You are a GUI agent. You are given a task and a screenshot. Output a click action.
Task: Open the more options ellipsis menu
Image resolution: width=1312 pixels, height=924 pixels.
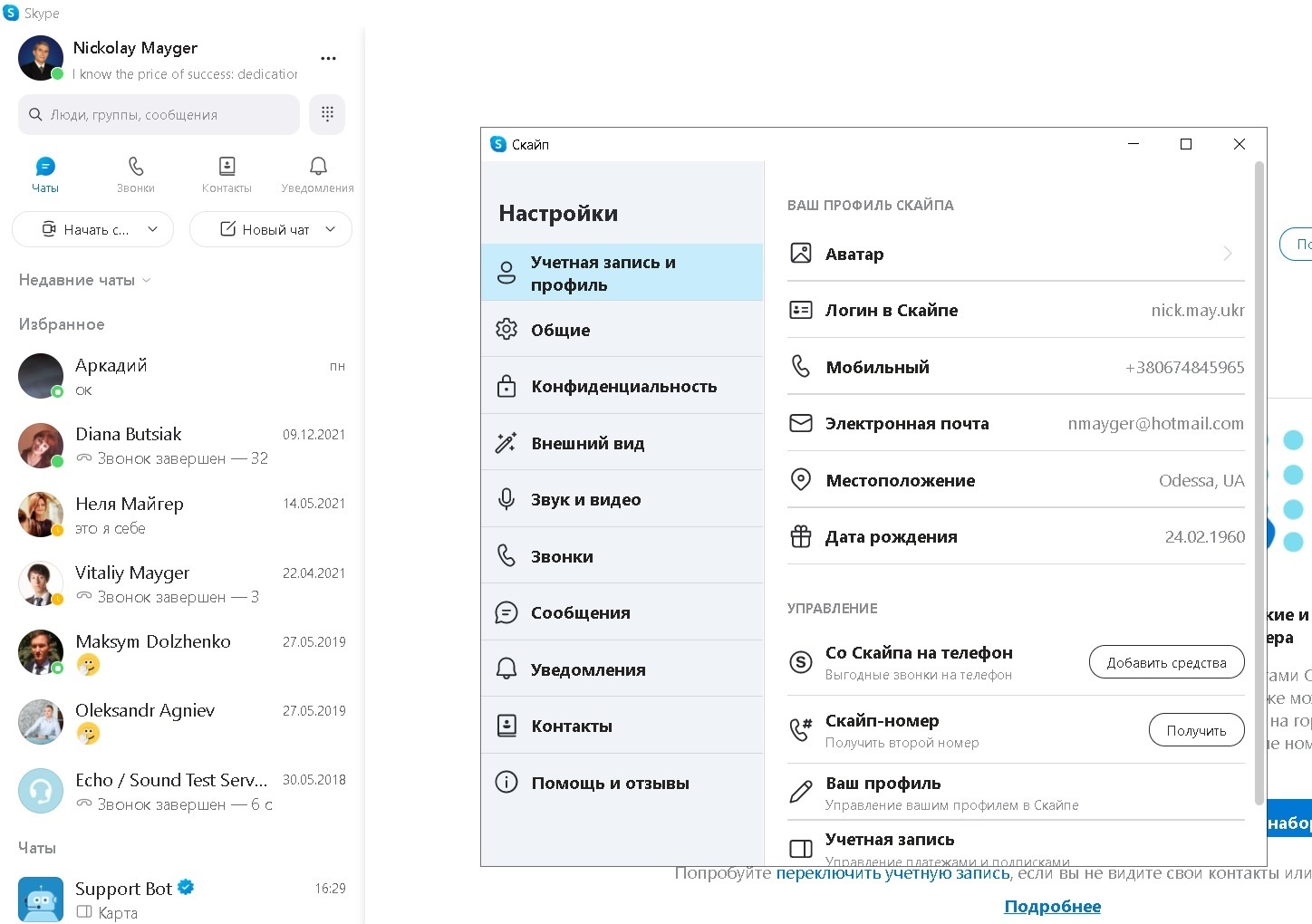pyautogui.click(x=328, y=58)
